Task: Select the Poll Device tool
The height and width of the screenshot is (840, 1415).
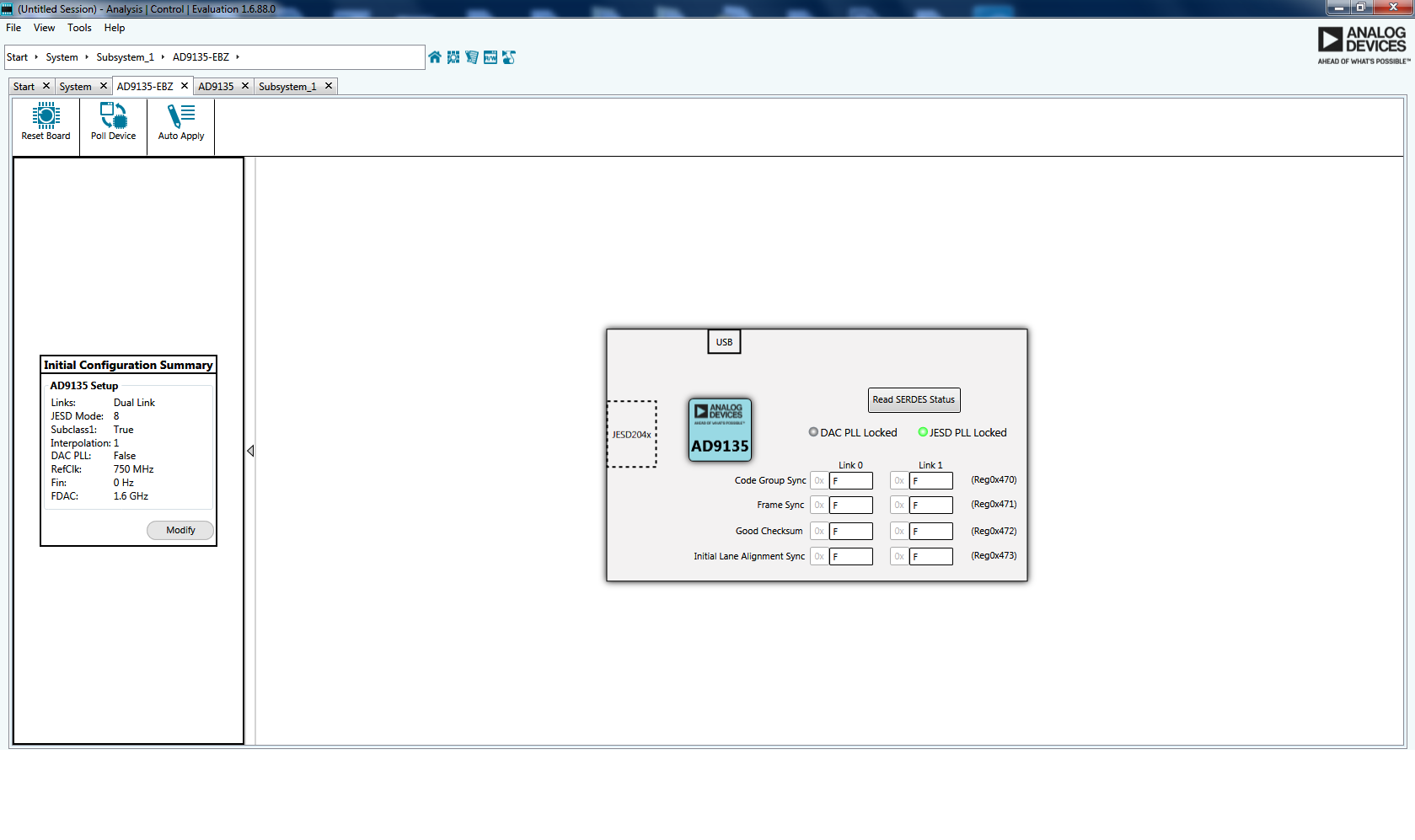Action: [113, 122]
